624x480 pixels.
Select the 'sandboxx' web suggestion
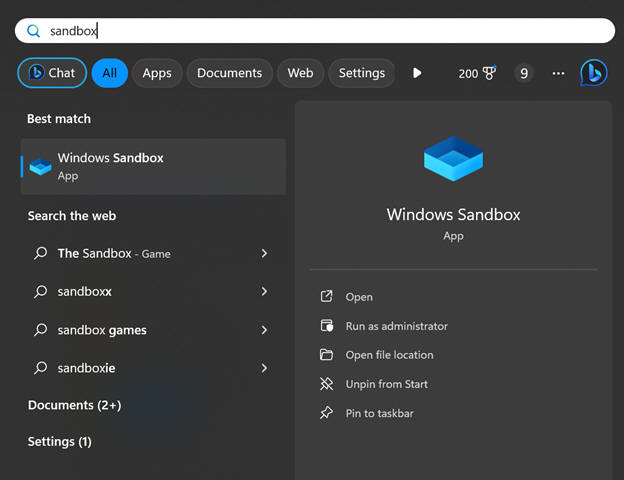[151, 291]
